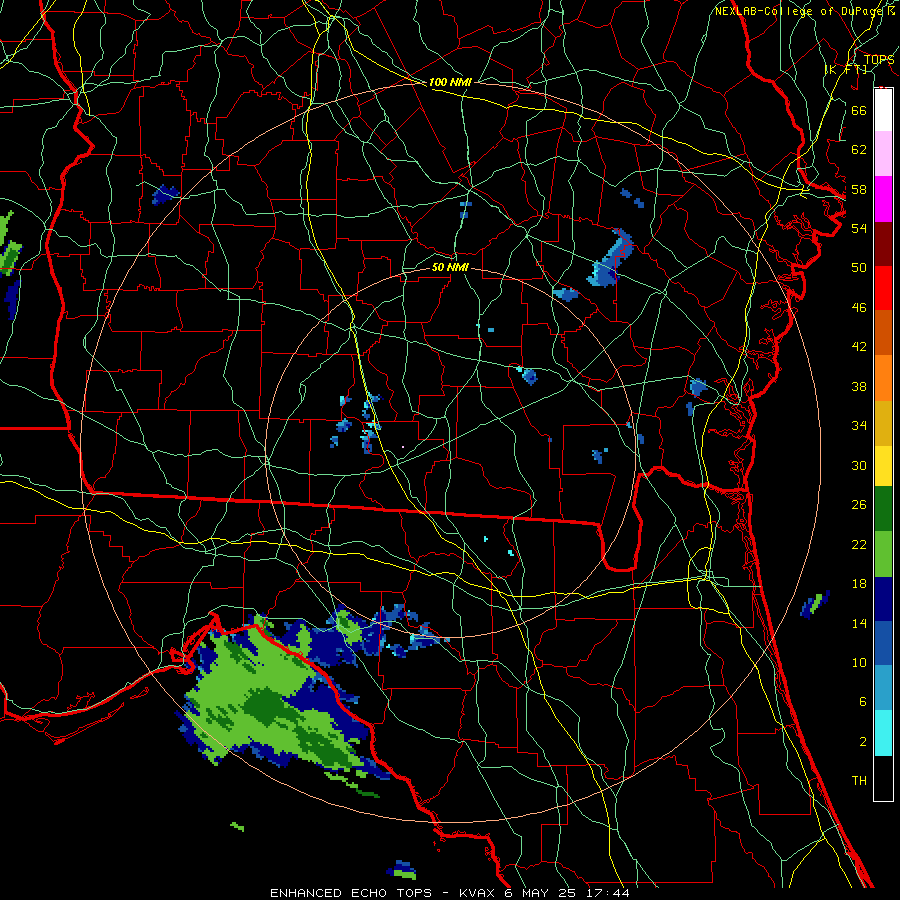
Task: Click the "TOPS" legend title
Action: click(x=879, y=59)
